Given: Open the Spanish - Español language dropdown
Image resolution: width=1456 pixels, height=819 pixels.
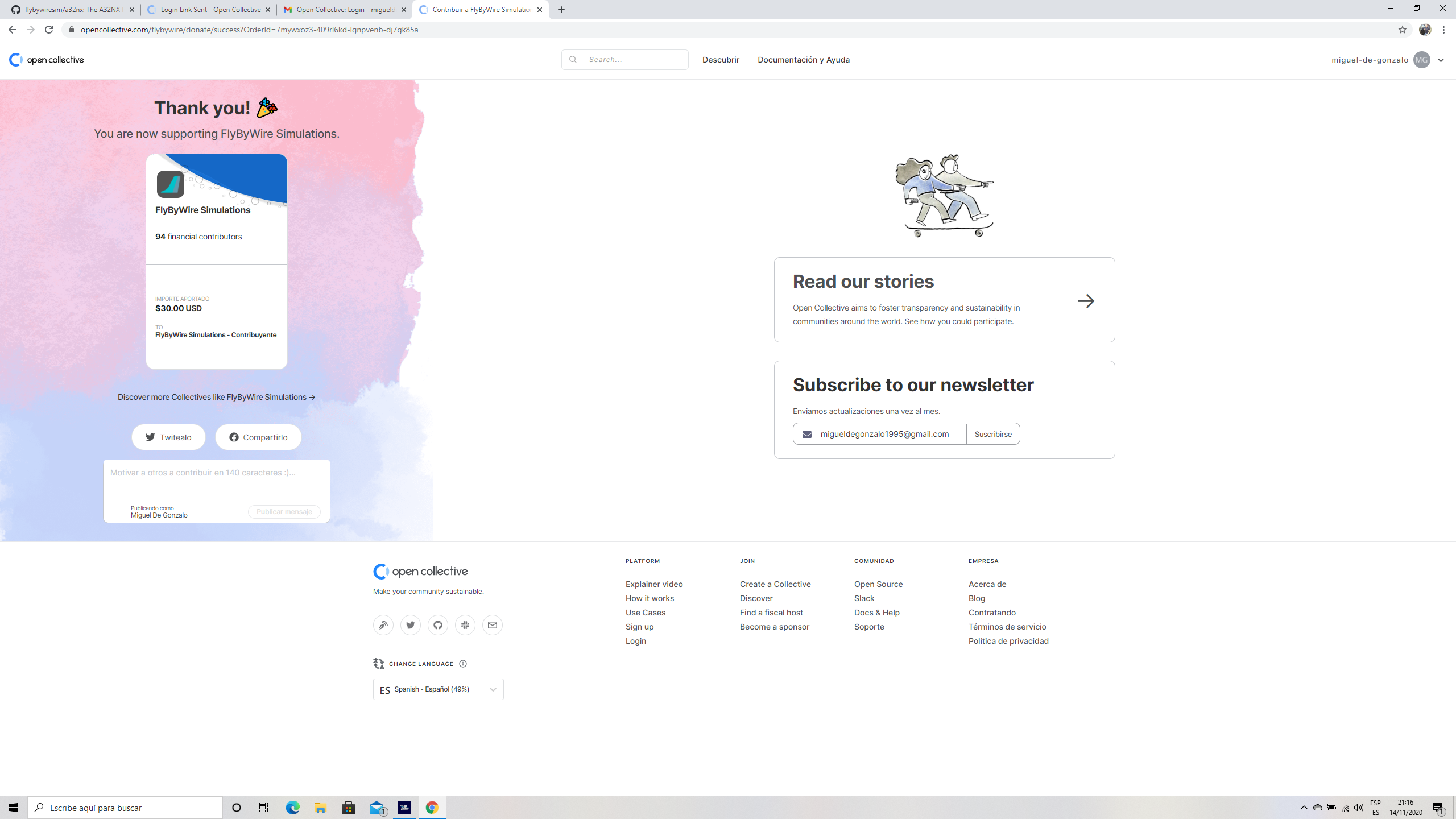Looking at the screenshot, I should tap(438, 689).
